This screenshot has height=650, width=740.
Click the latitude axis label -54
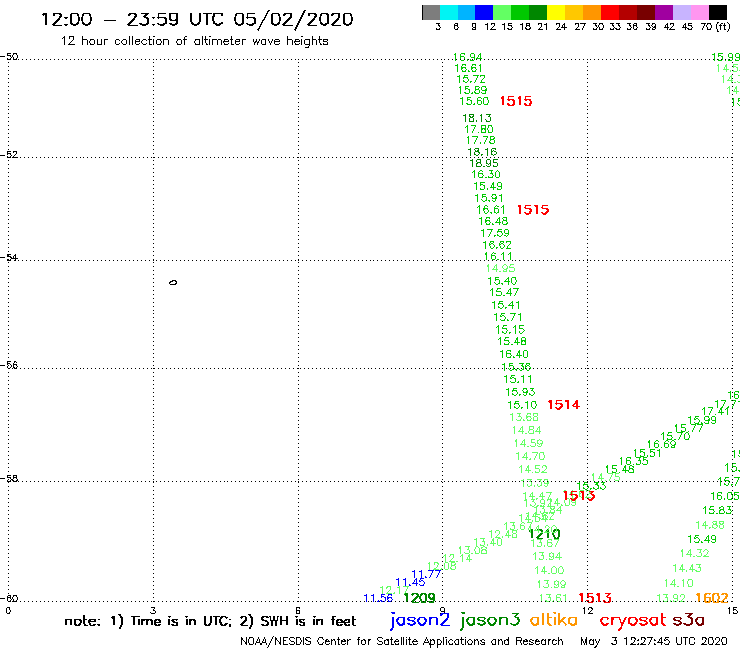9,257
